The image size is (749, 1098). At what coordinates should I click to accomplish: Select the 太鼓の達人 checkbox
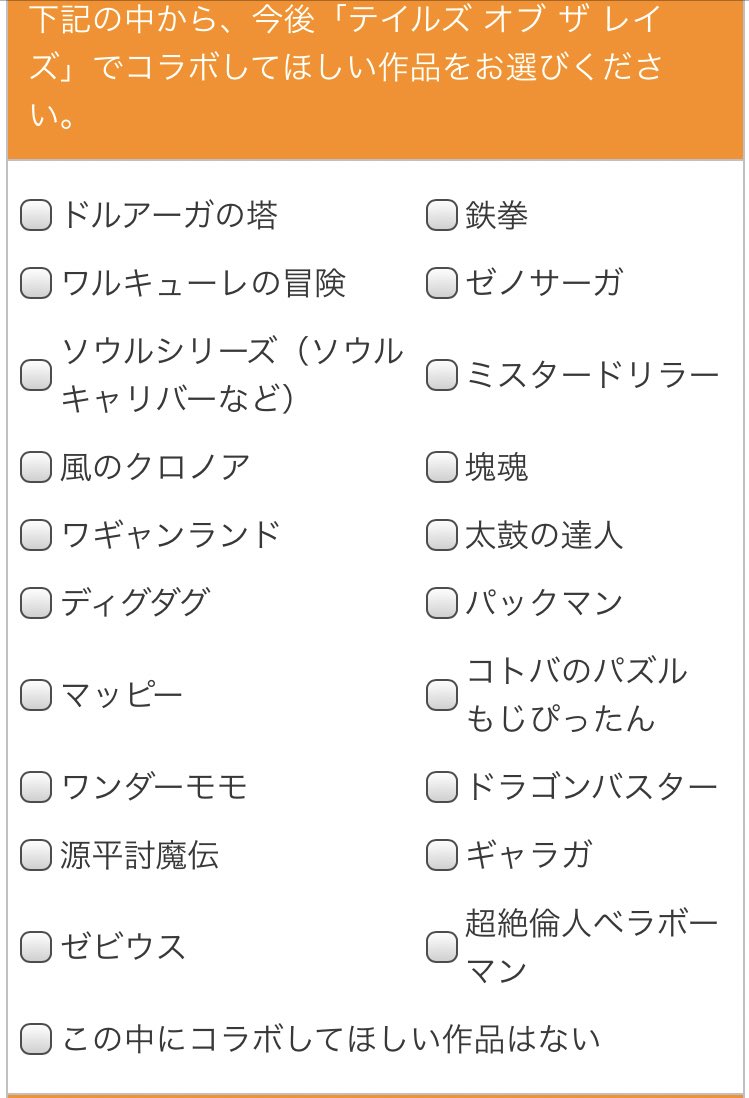coord(441,535)
